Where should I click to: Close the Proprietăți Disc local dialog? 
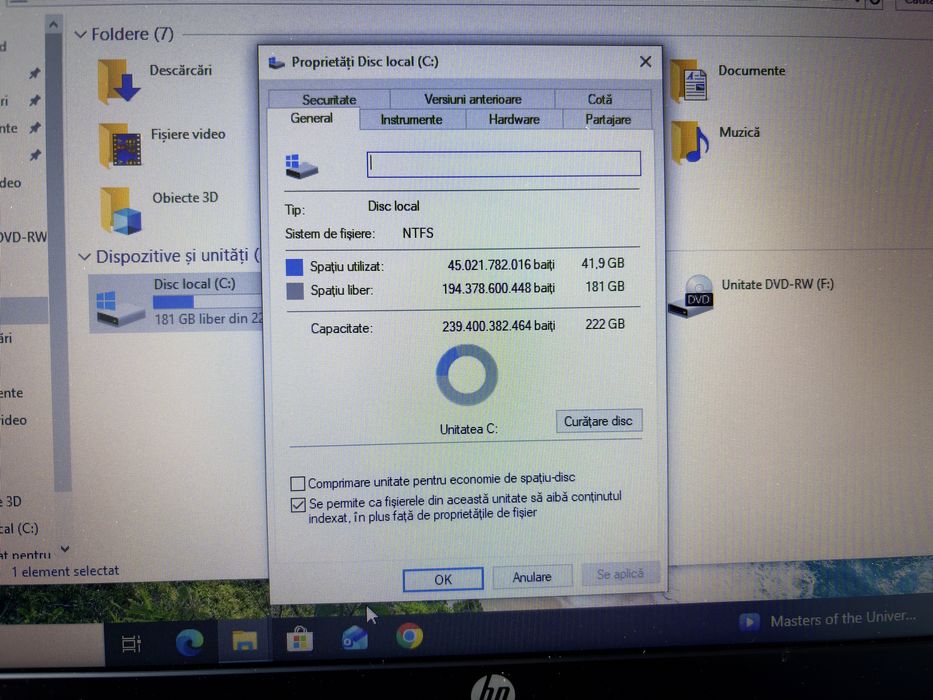click(645, 62)
